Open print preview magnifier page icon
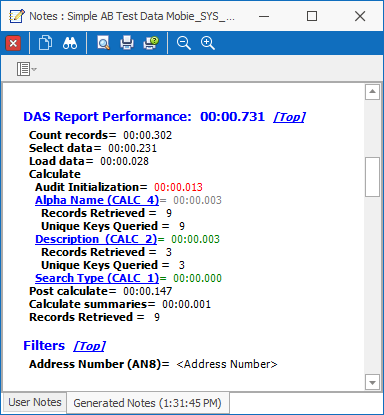 pyautogui.click(x=103, y=43)
